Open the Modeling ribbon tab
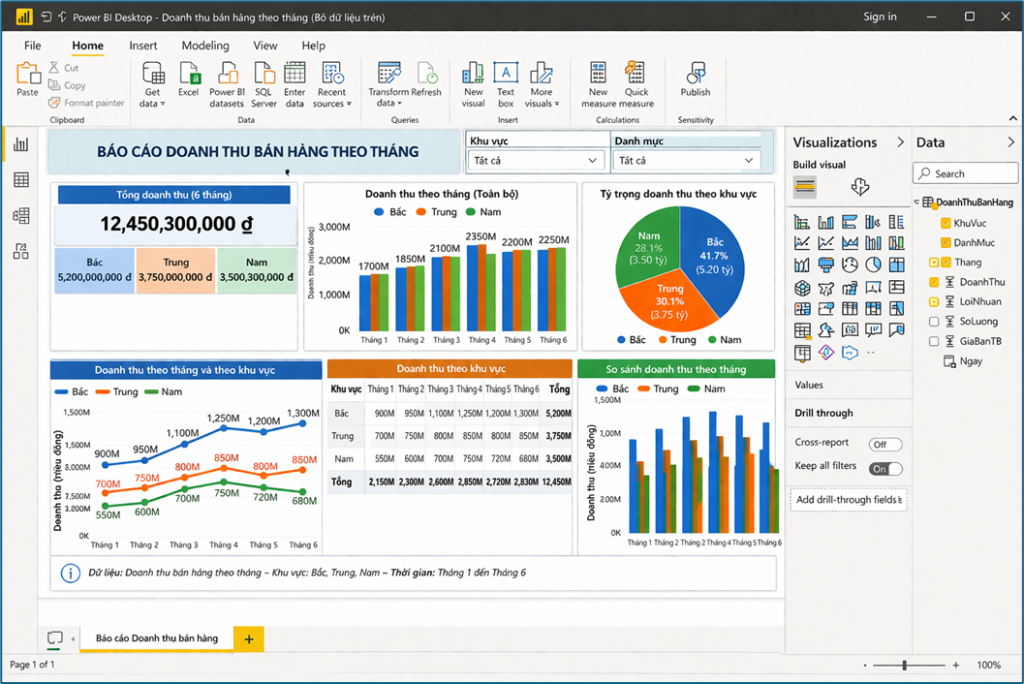This screenshot has height=684, width=1024. point(205,46)
